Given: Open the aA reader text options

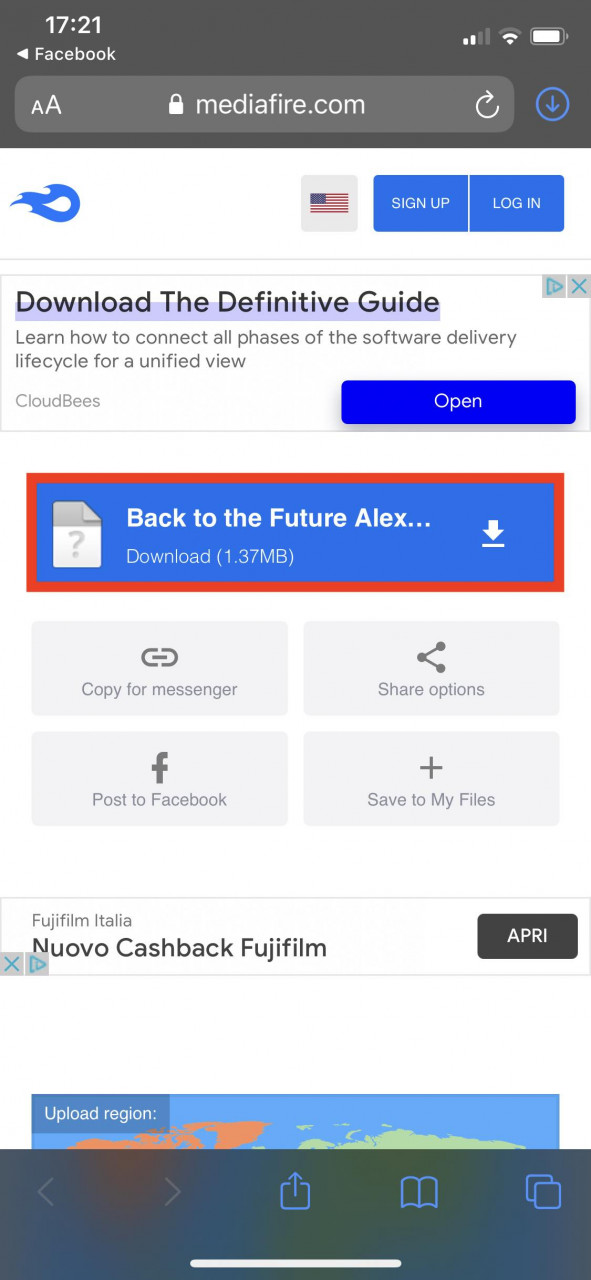Looking at the screenshot, I should click(x=46, y=105).
